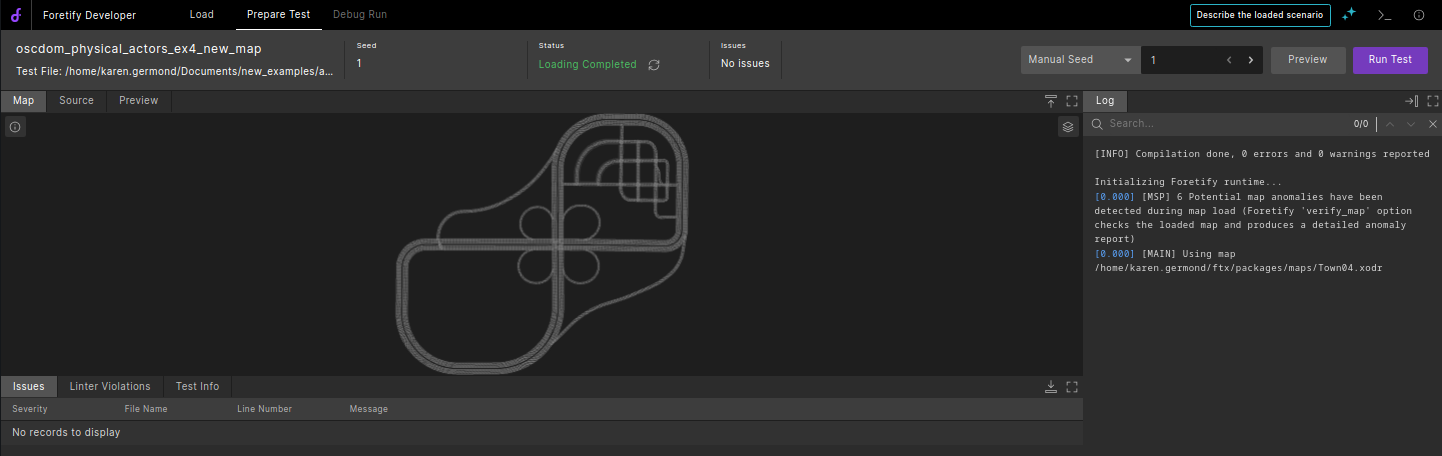The width and height of the screenshot is (1442, 456).
Task: Increment seed with the right chevron
Action: point(1250,60)
